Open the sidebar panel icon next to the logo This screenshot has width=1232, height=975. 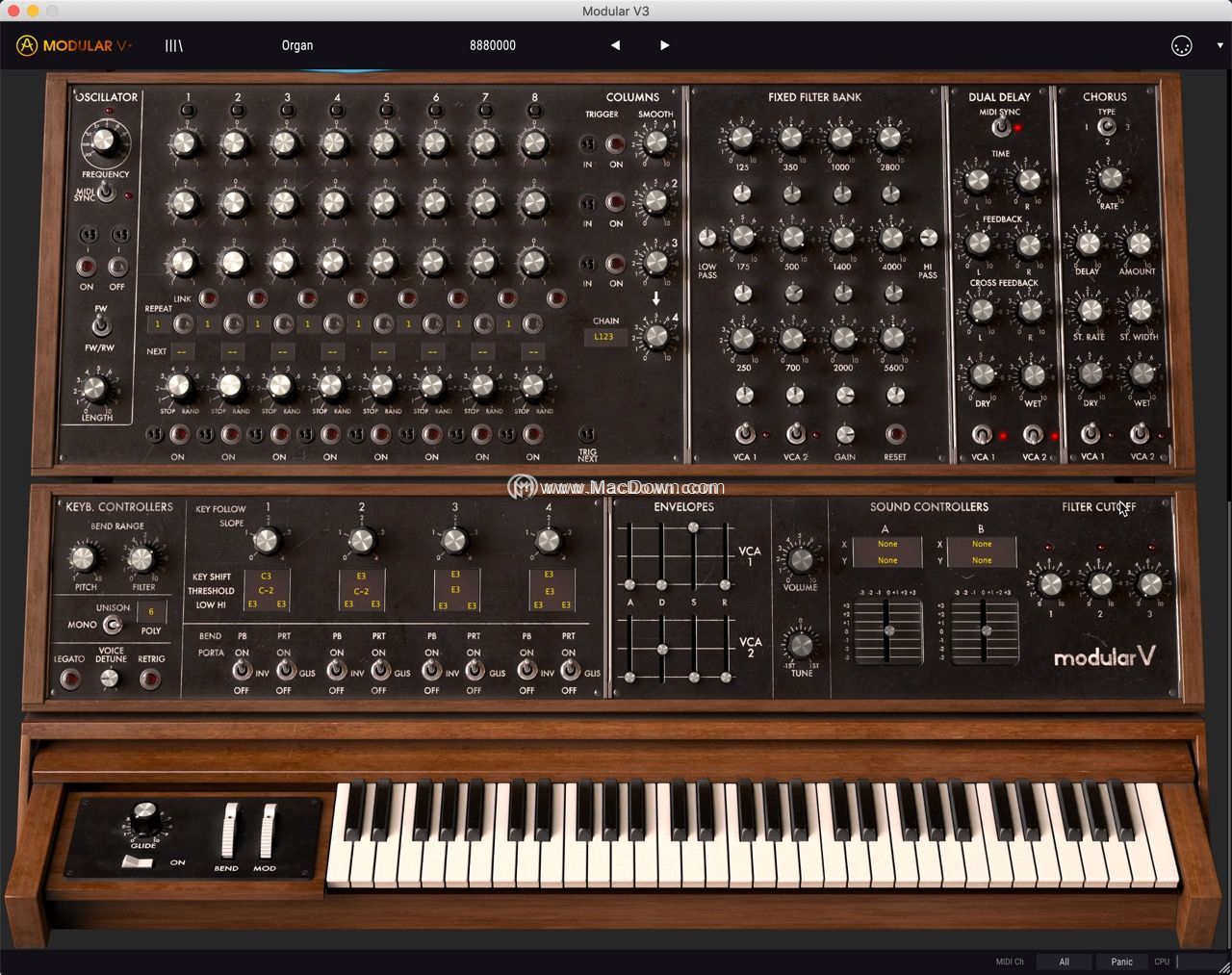click(173, 45)
